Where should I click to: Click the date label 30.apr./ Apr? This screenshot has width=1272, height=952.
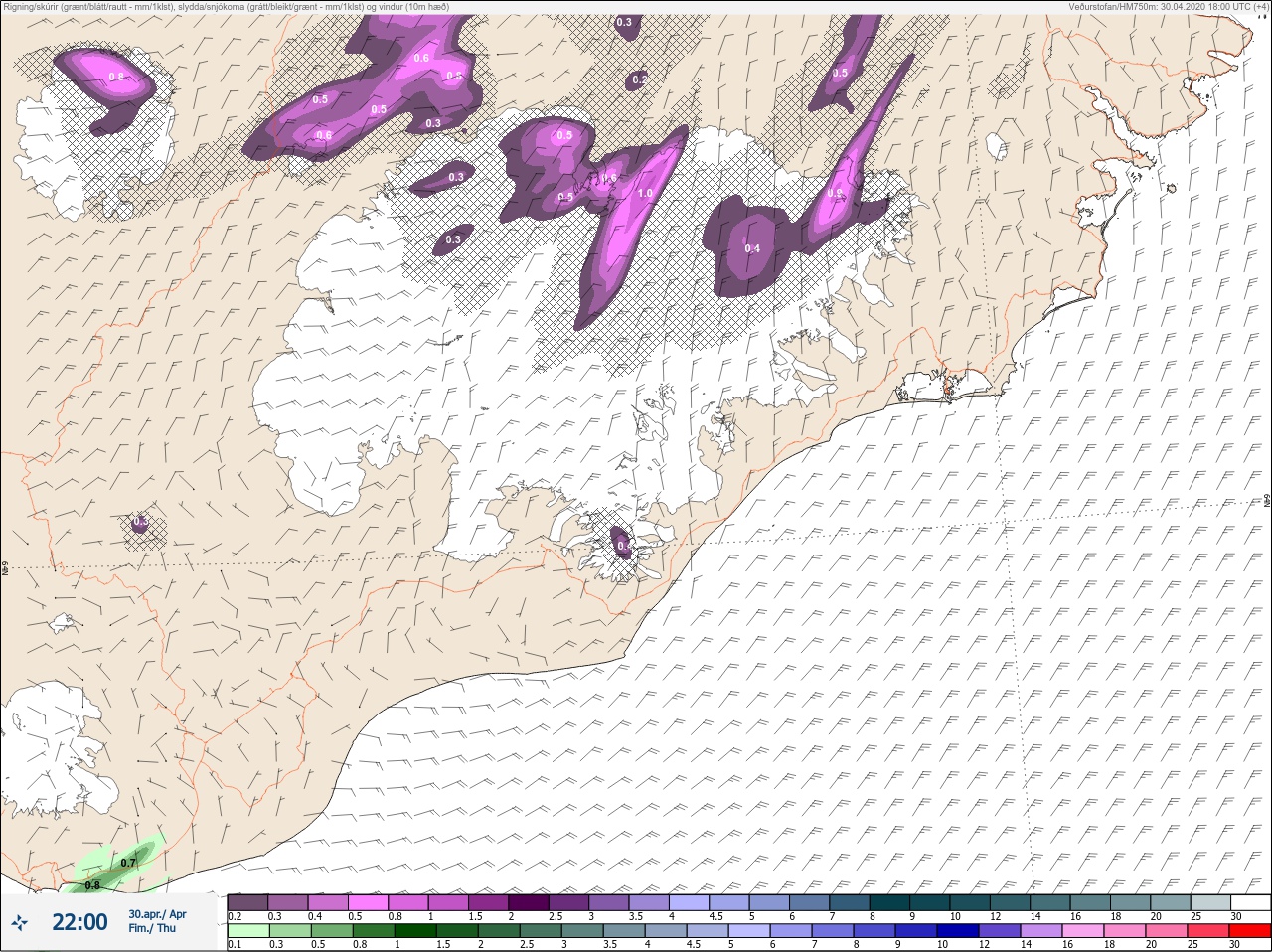click(157, 914)
